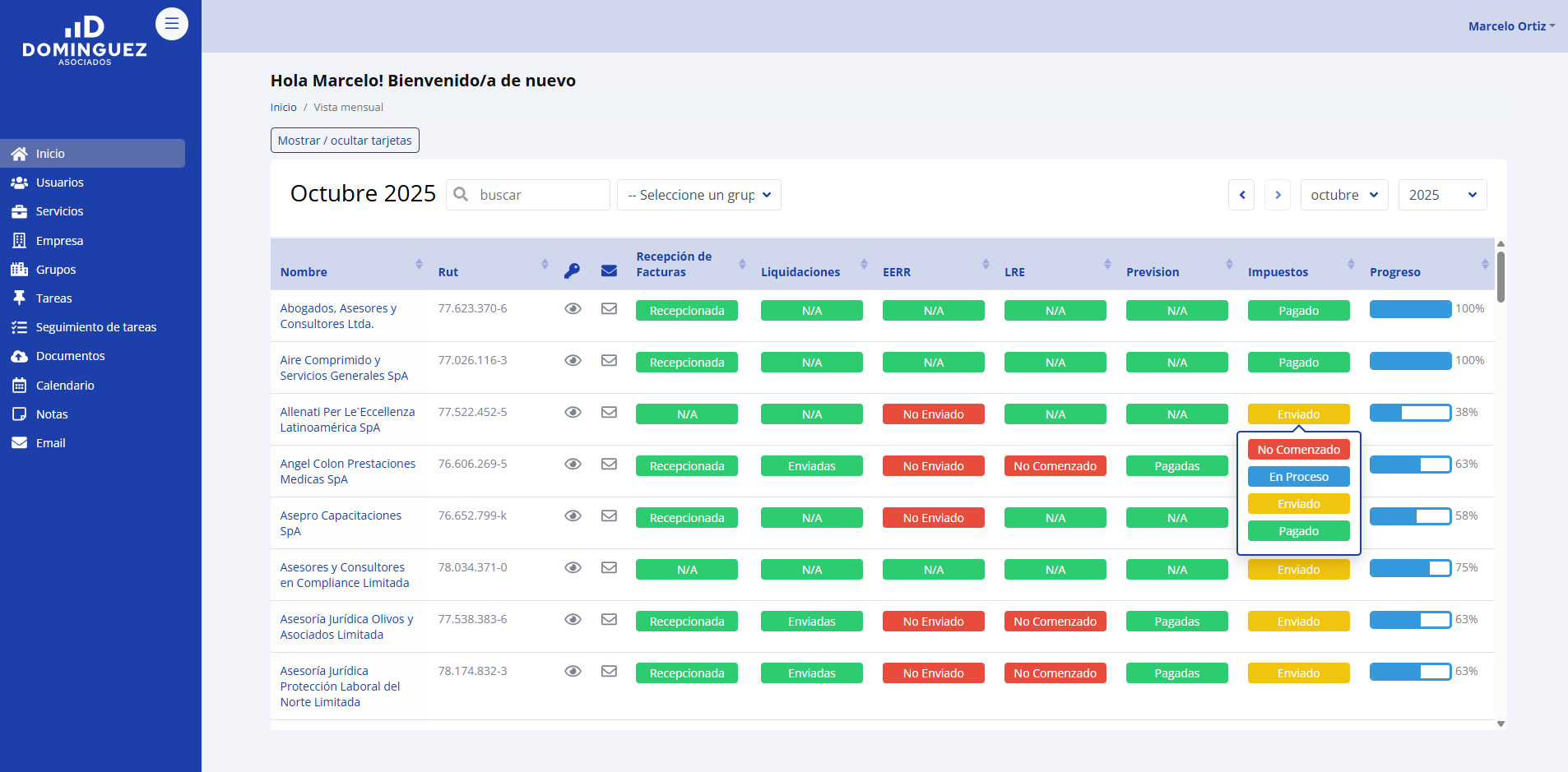This screenshot has height=772, width=1568.
Task: Open Calendario in the sidebar
Action: (x=65, y=386)
